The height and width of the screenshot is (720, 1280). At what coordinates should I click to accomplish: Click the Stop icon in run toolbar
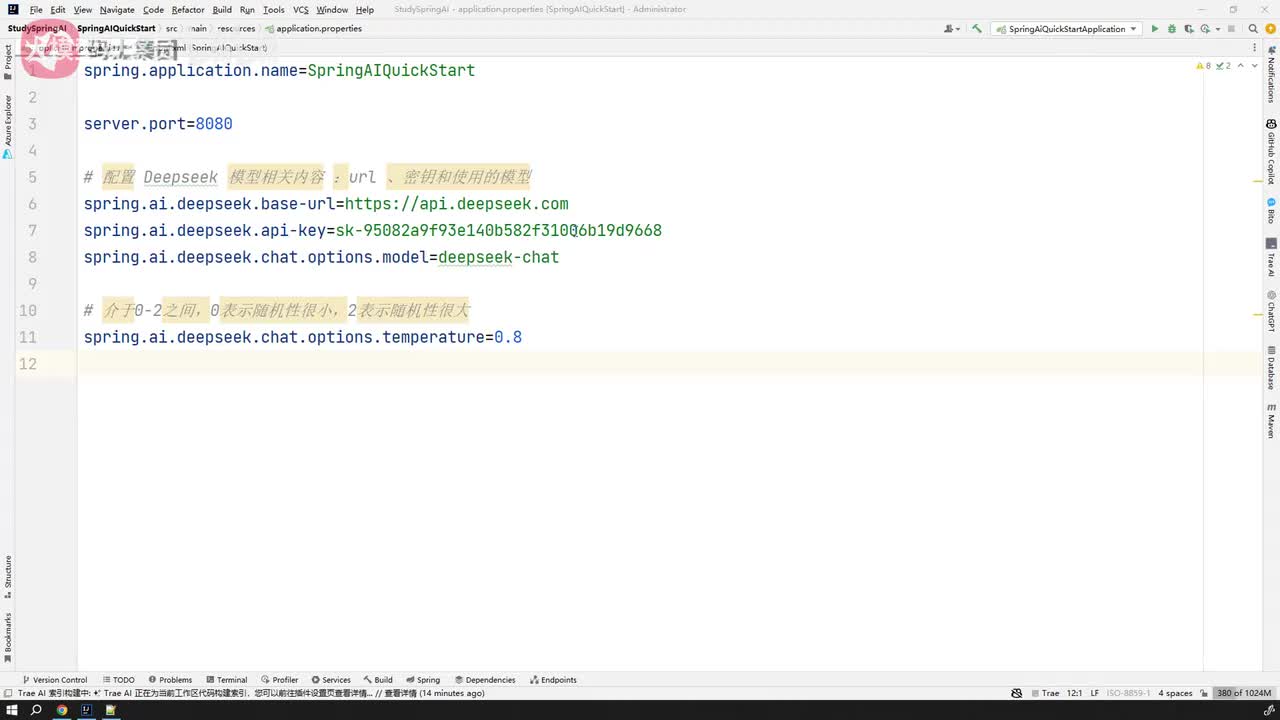pos(1229,29)
